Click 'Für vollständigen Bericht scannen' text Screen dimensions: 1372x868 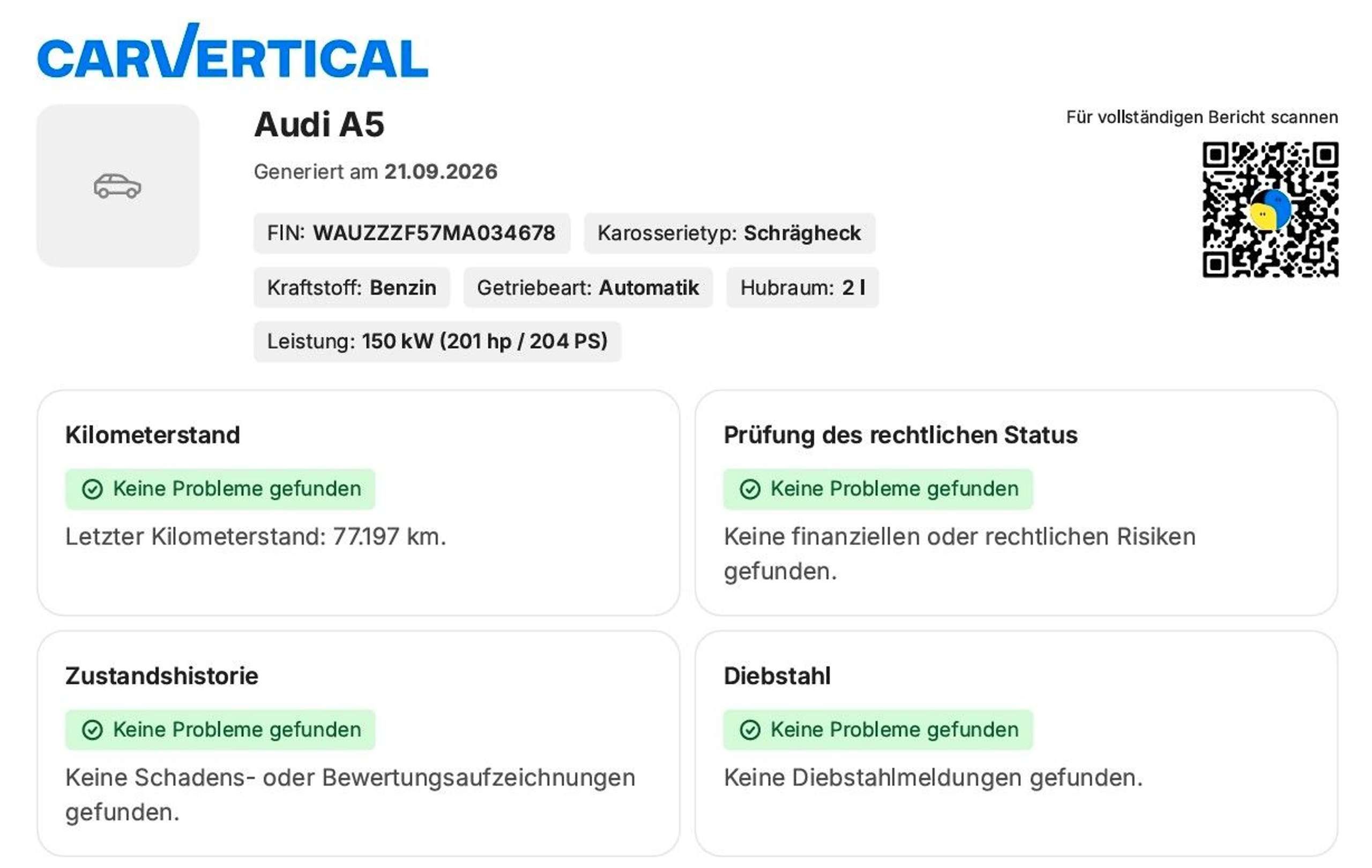tap(1202, 117)
